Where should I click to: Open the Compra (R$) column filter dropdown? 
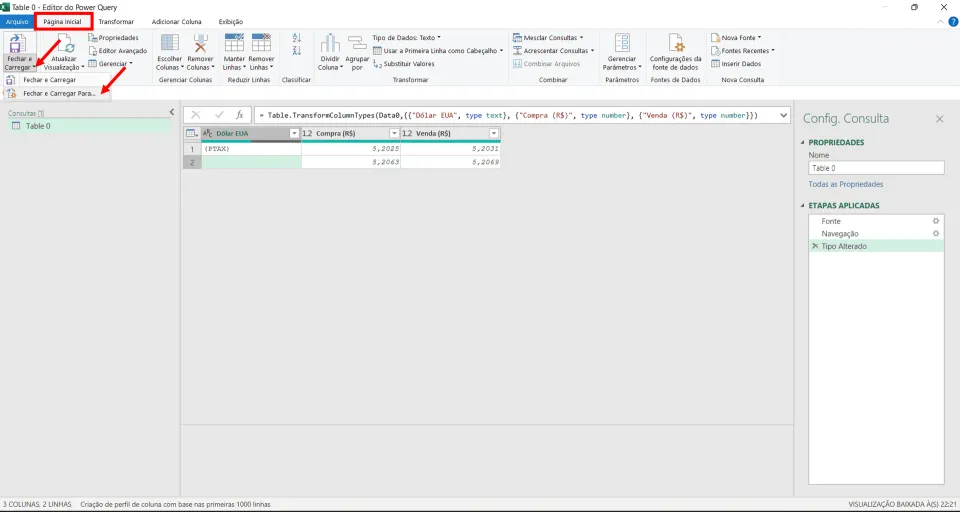click(x=394, y=134)
